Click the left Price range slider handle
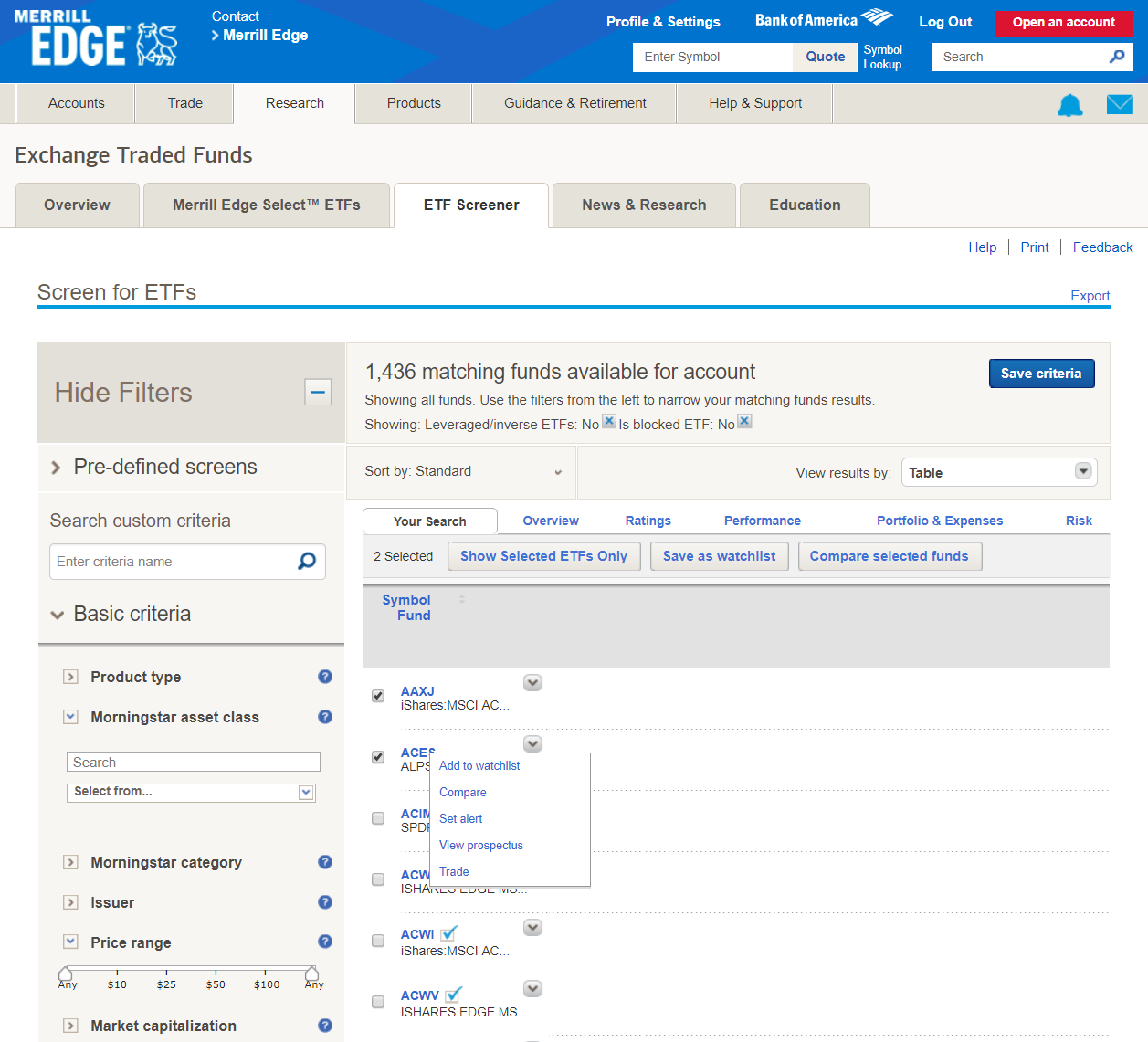 click(x=65, y=974)
